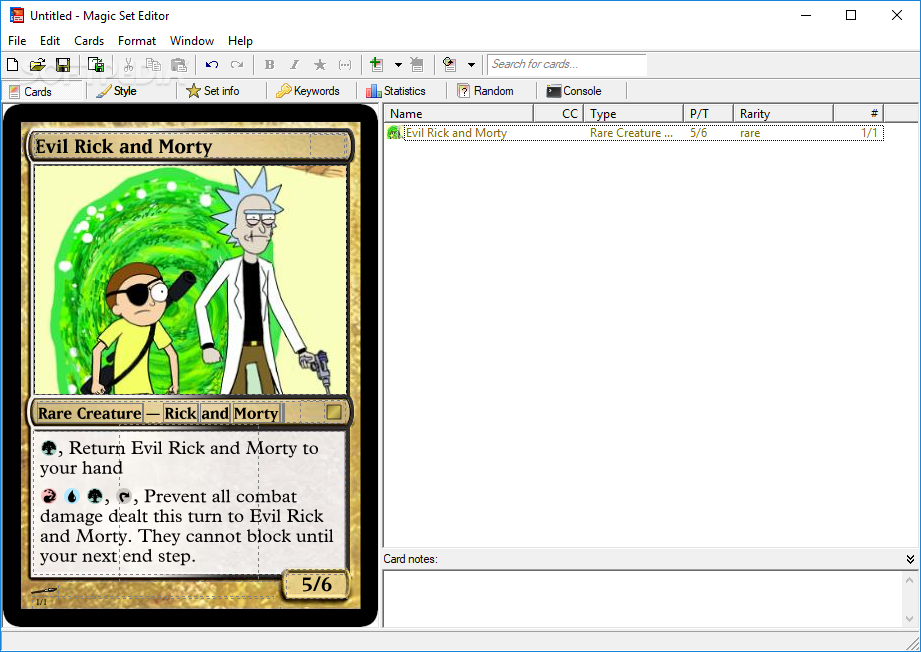
Task: Click in the Search for cards field
Action: (567, 64)
